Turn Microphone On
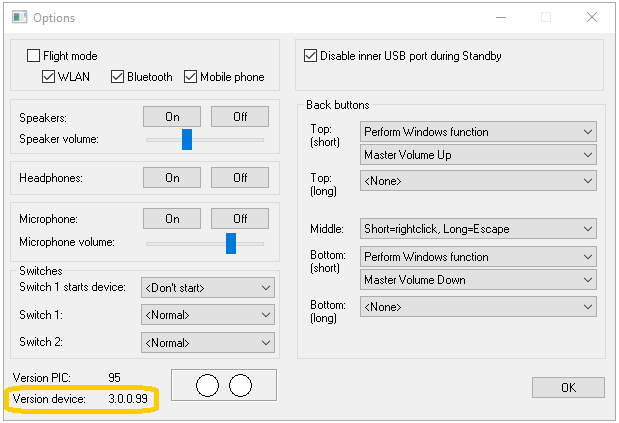The image size is (619, 423). point(172,219)
